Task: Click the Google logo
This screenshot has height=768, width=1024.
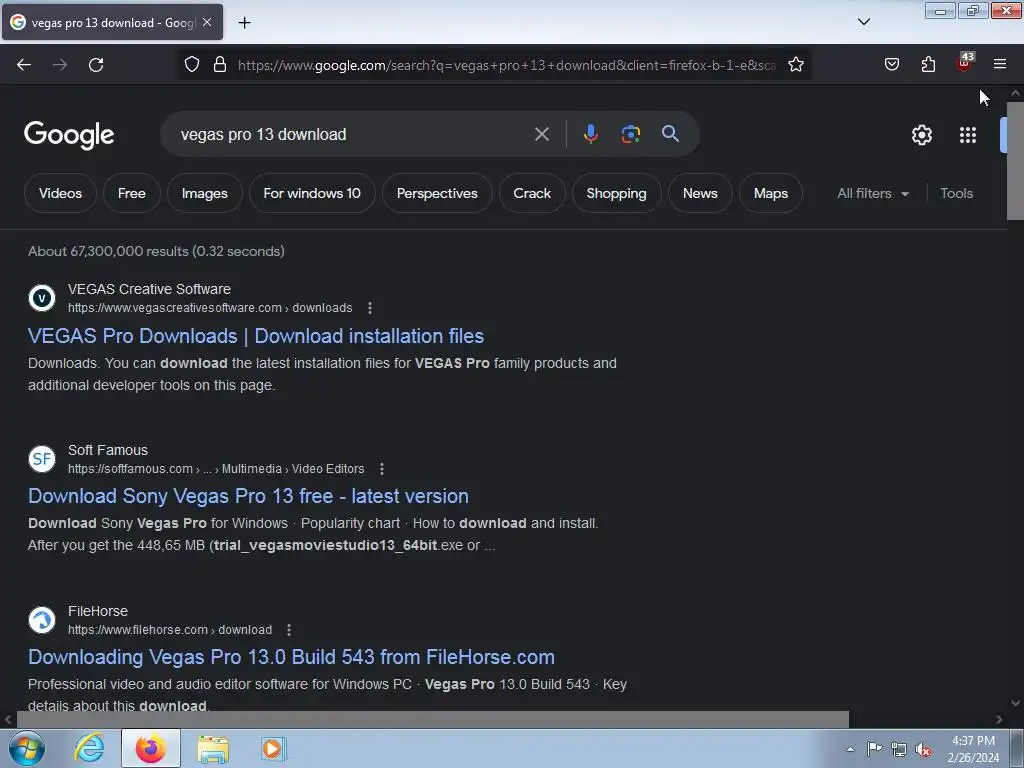Action: click(x=69, y=135)
